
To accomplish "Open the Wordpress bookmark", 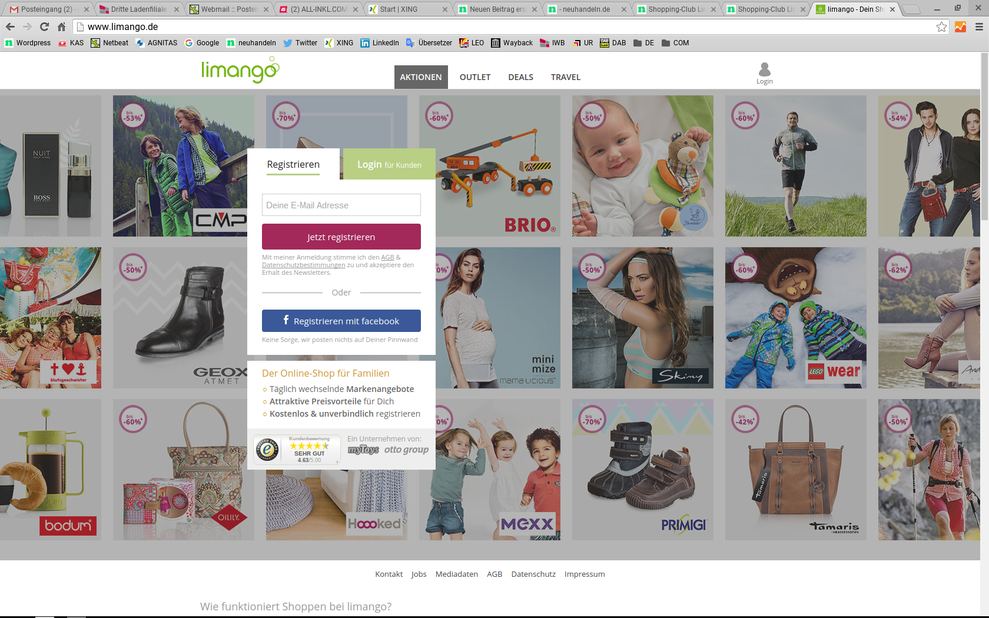I will click(28, 43).
